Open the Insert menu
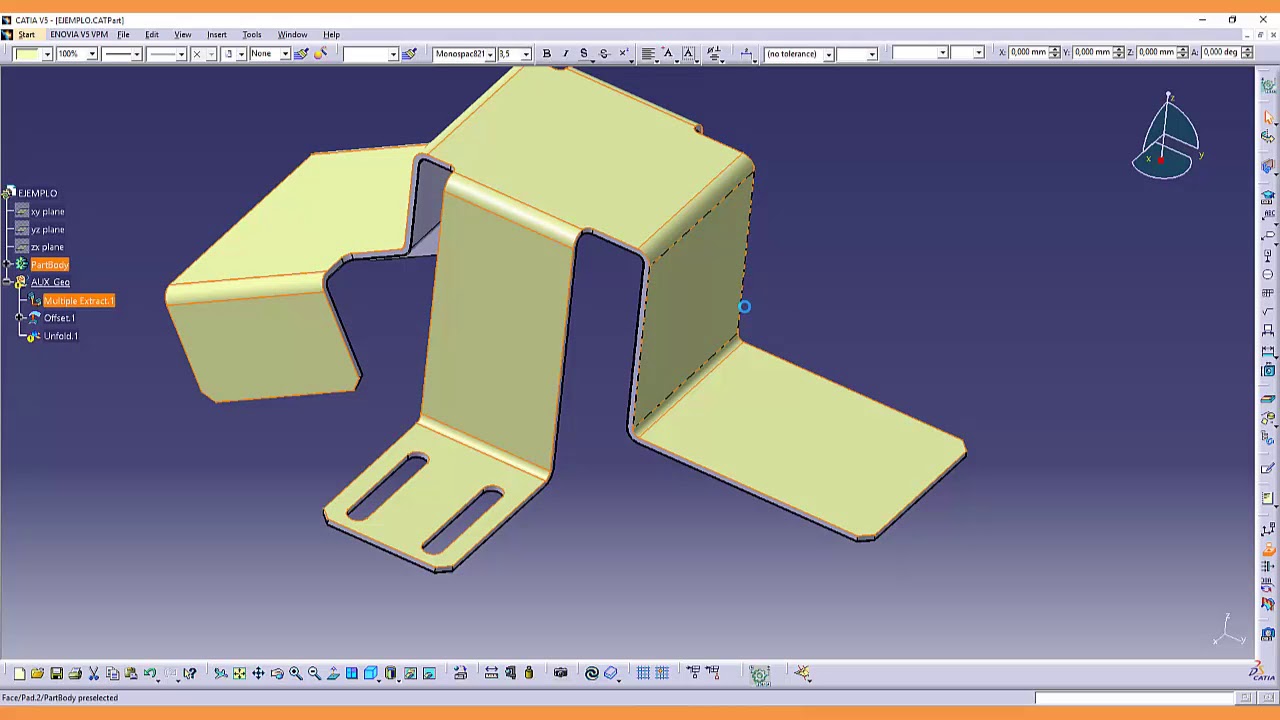 point(217,35)
